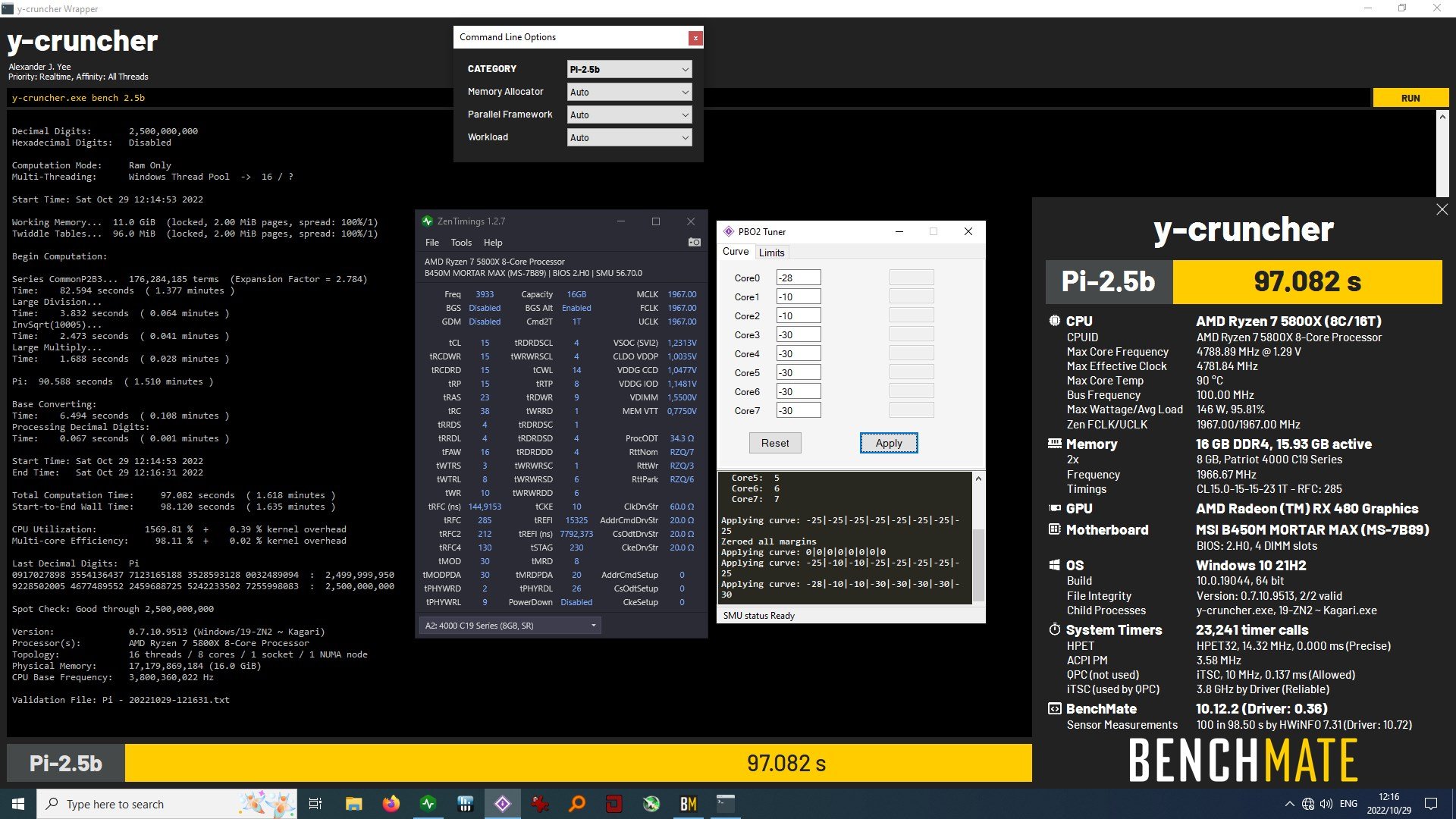The width and height of the screenshot is (1456, 819).
Task: Click the taskbar clock showing 12:16
Action: [x=1389, y=804]
